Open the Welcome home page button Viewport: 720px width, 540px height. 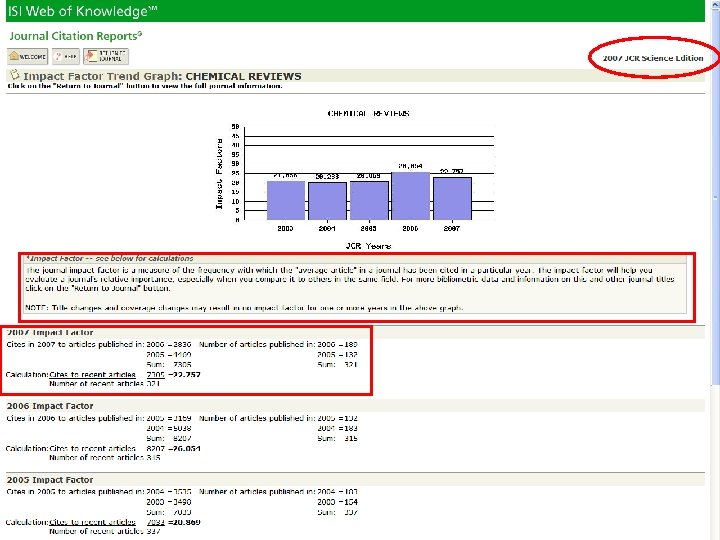(28, 56)
